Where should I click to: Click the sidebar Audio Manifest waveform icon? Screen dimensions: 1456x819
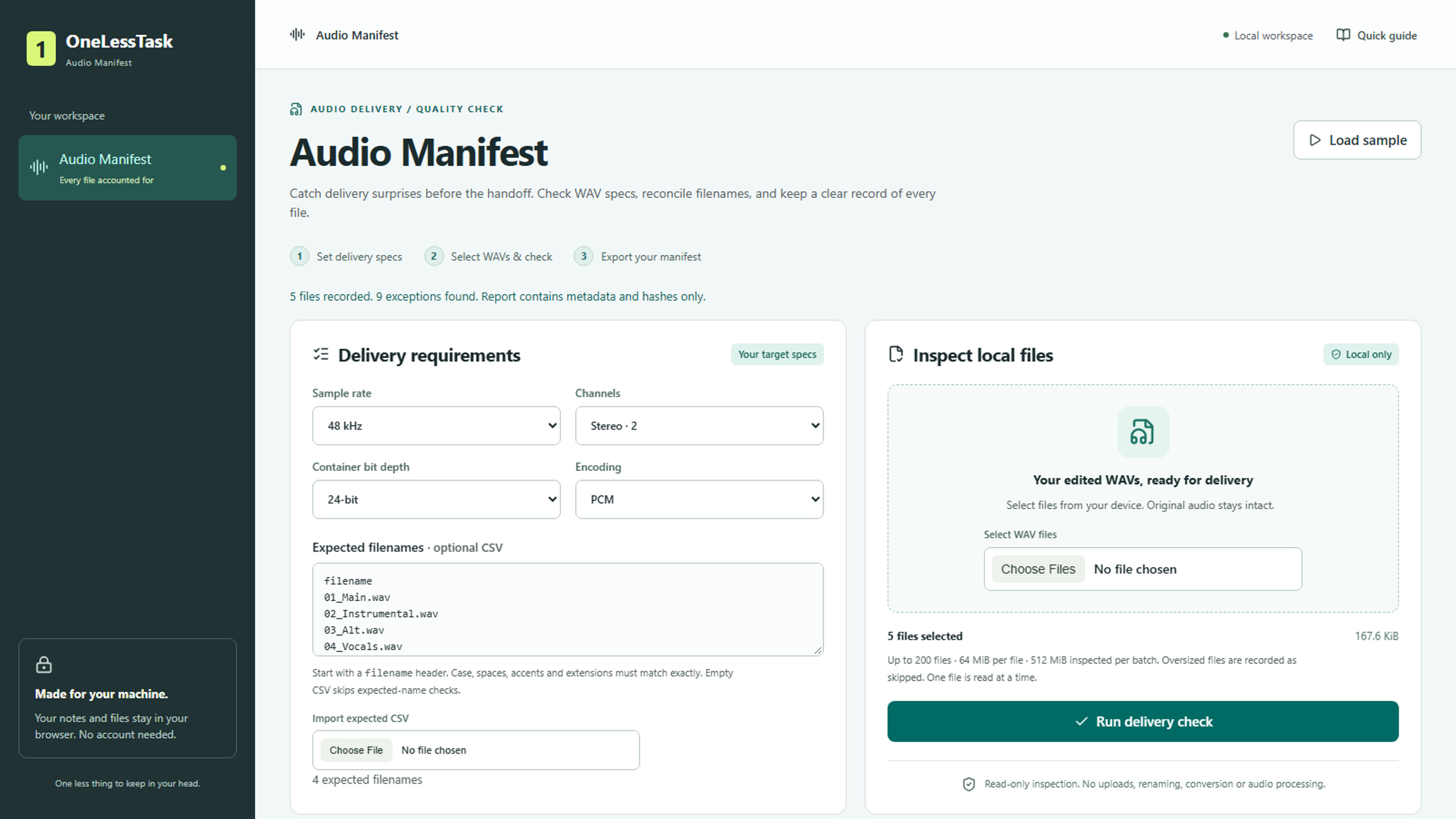[39, 167]
